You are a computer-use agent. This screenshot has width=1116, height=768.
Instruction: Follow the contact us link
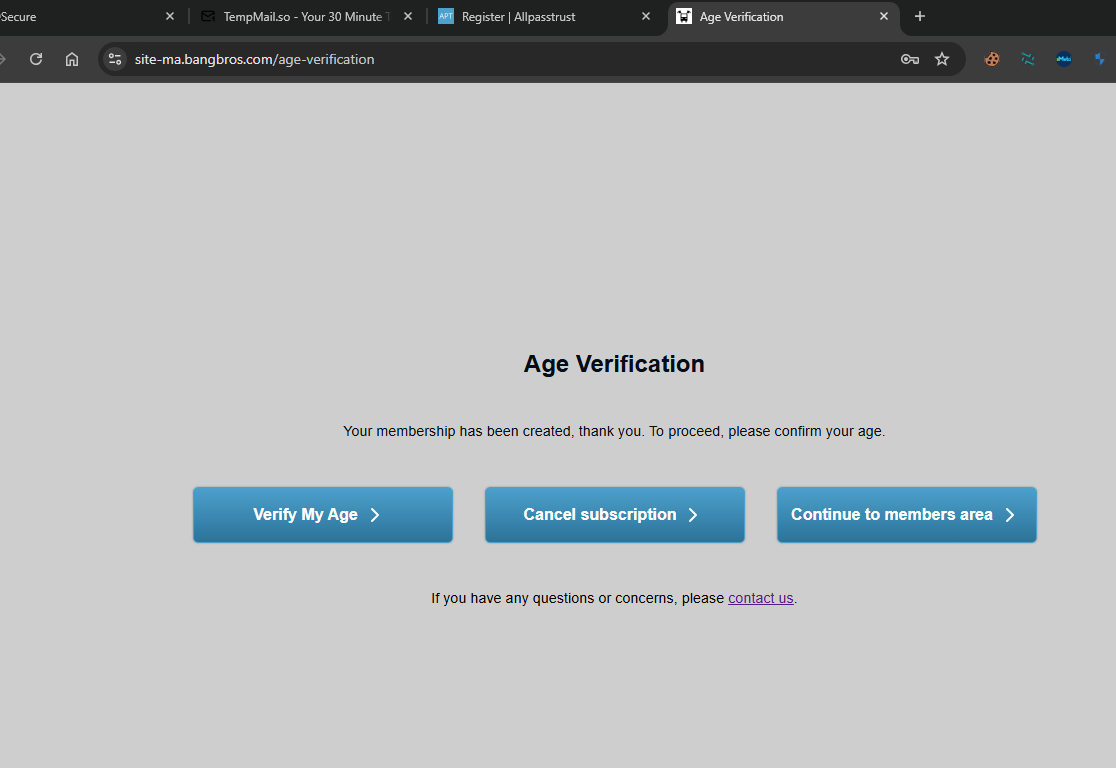(760, 598)
